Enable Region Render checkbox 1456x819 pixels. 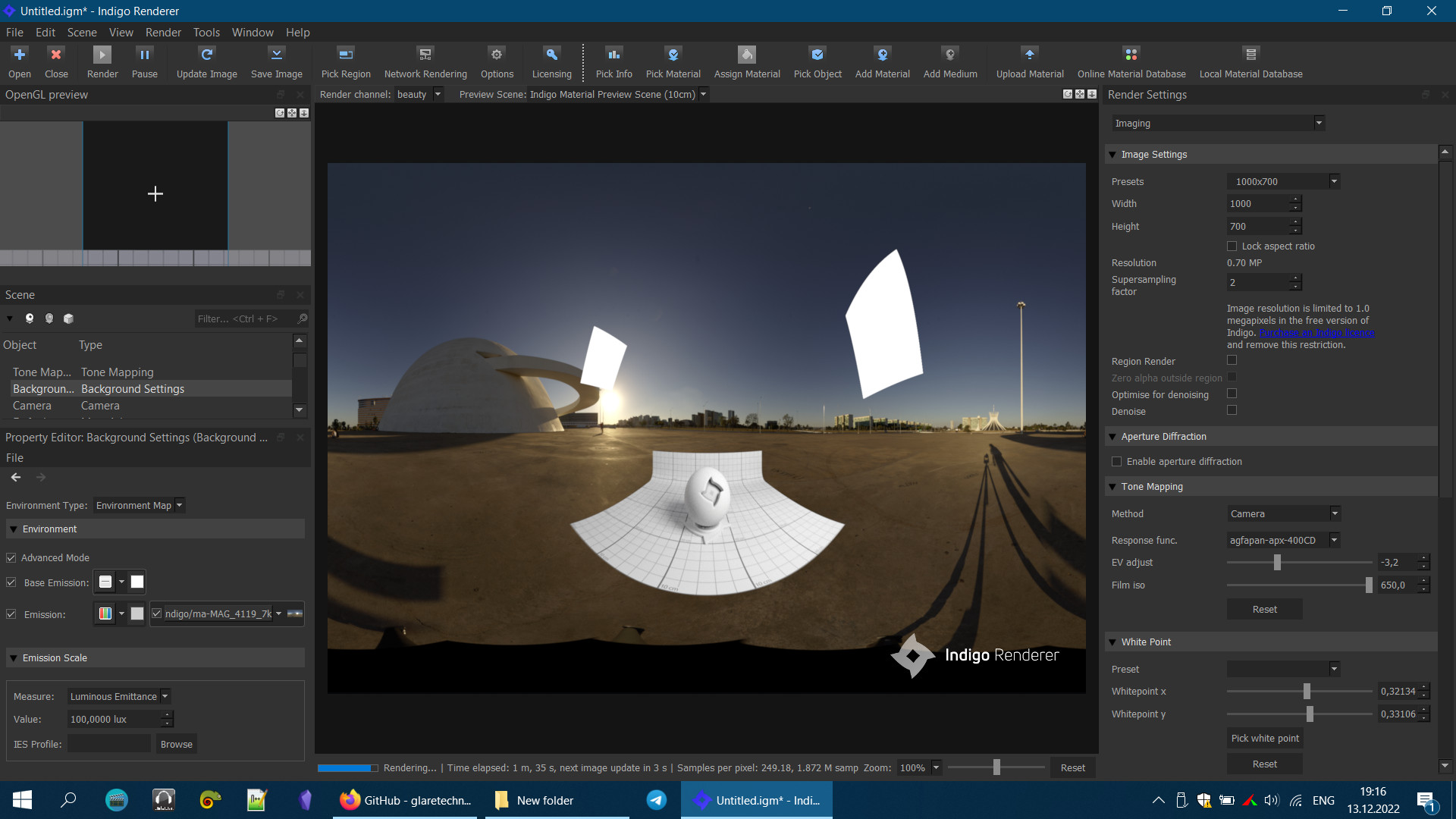click(1232, 361)
